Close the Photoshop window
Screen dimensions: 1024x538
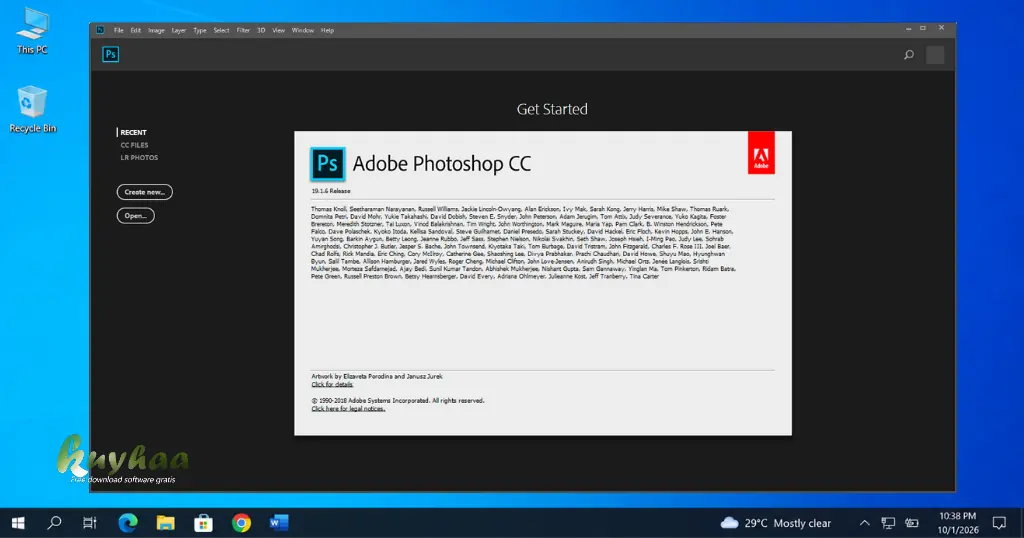pos(941,28)
